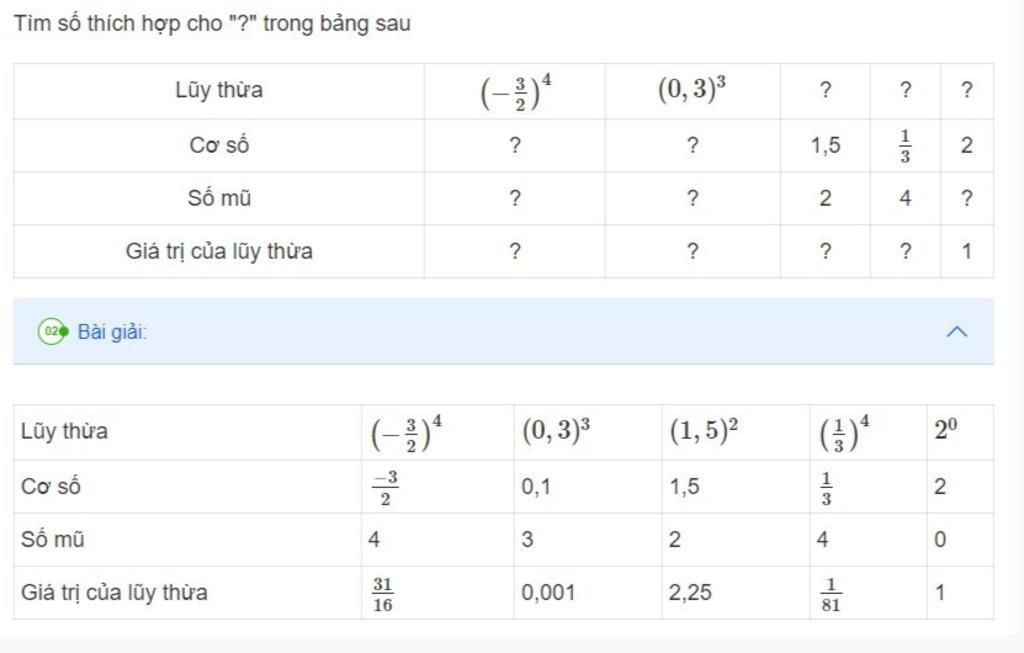Click the 0,1 base in solution table
This screenshot has height=653, width=1024.
(x=536, y=486)
